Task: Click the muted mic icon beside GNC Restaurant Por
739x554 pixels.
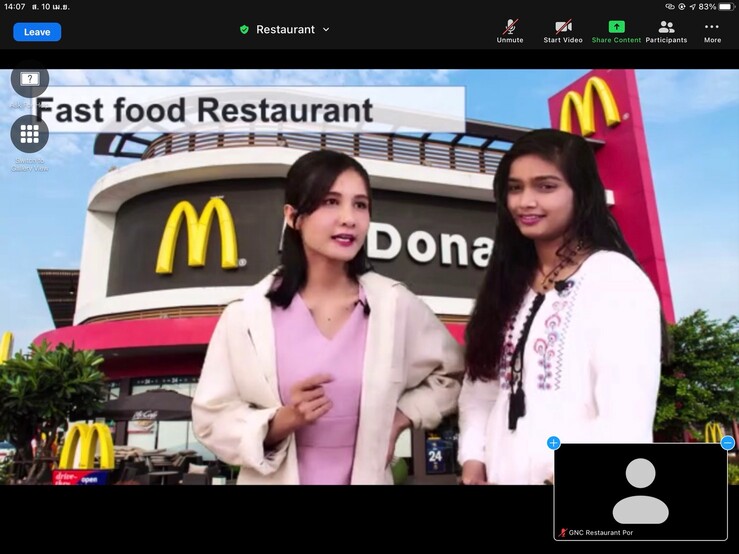Action: tap(563, 533)
